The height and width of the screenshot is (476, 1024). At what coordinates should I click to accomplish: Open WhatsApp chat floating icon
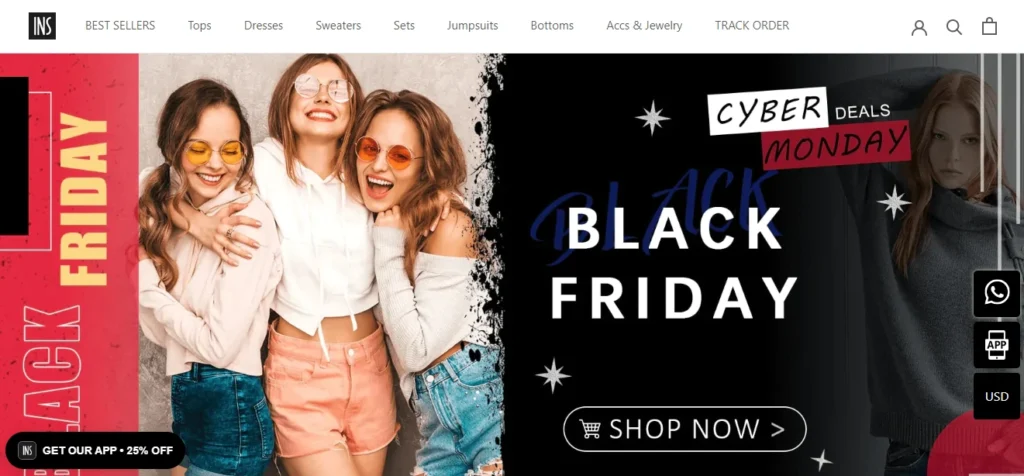(997, 293)
